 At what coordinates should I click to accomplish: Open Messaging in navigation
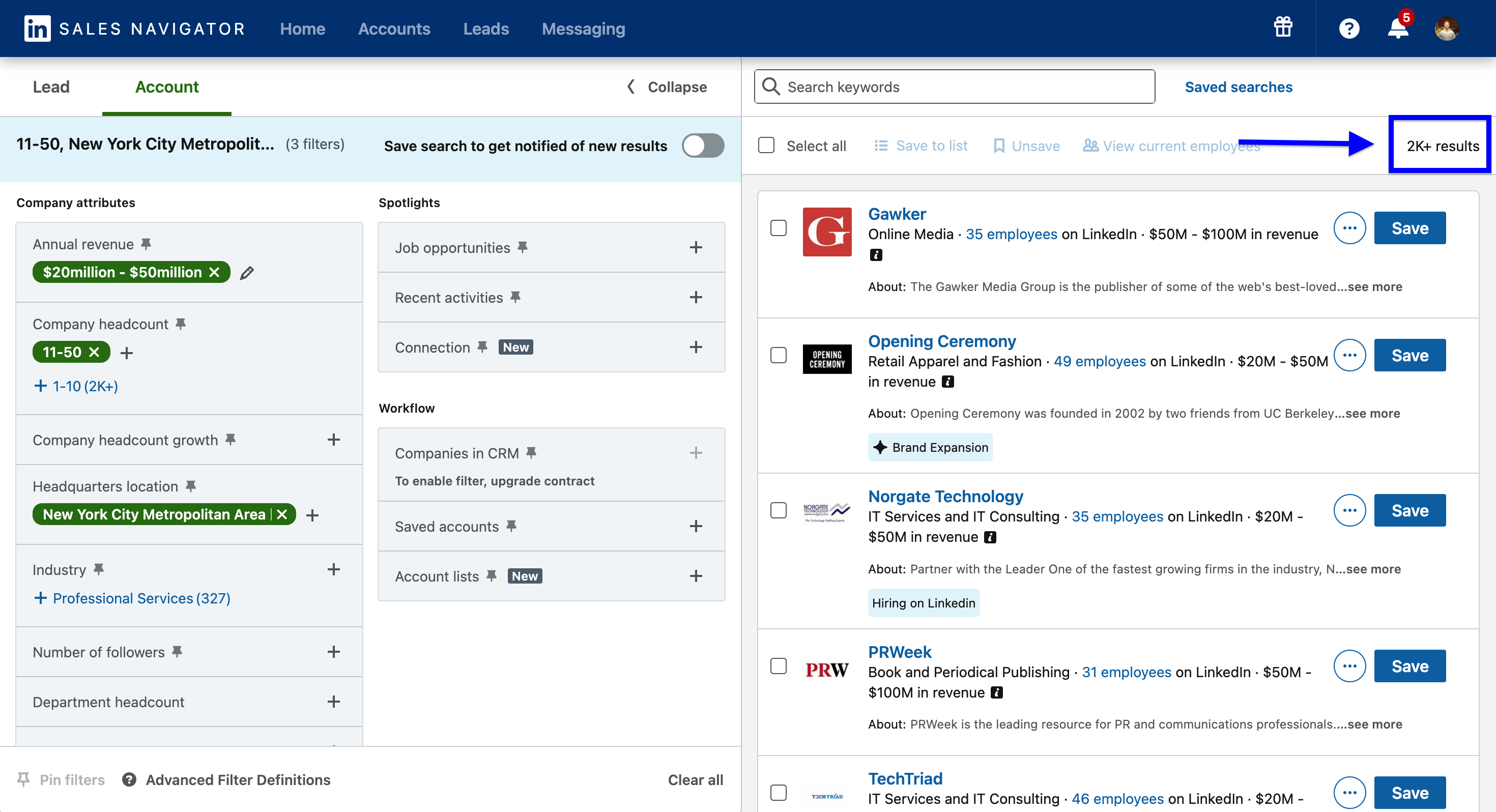tap(583, 28)
